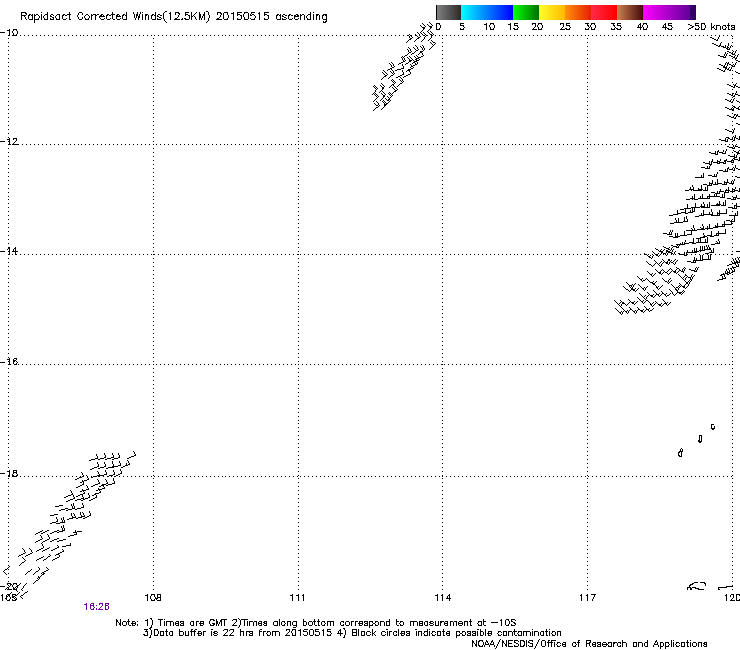The width and height of the screenshot is (740, 650).
Task: Click the 'Note: 1) Times are GMT' footnote line
Action: [x=316, y=623]
